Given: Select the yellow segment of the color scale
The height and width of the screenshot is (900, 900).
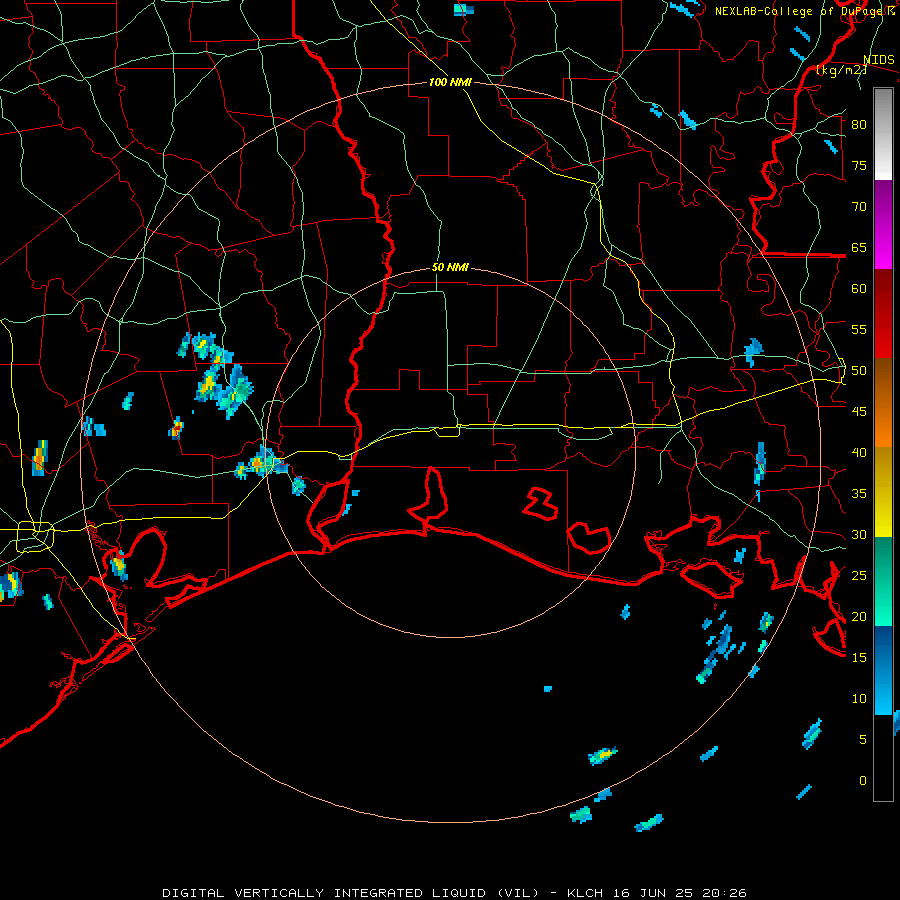Looking at the screenshot, I should pos(883,492).
